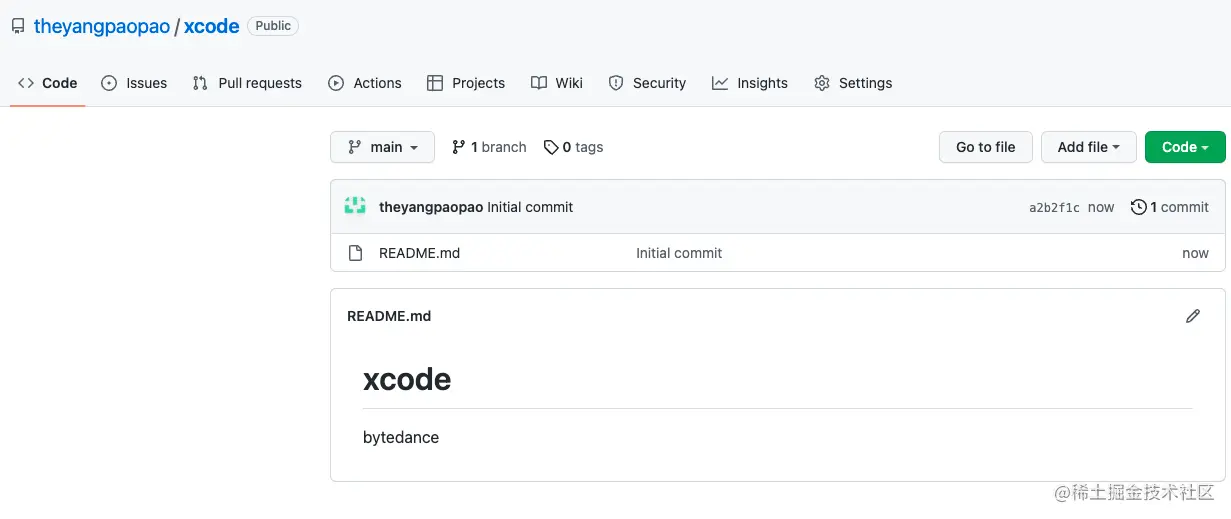Image resolution: width=1231 pixels, height=519 pixels.
Task: Open the Pull requests tab
Action: (247, 83)
